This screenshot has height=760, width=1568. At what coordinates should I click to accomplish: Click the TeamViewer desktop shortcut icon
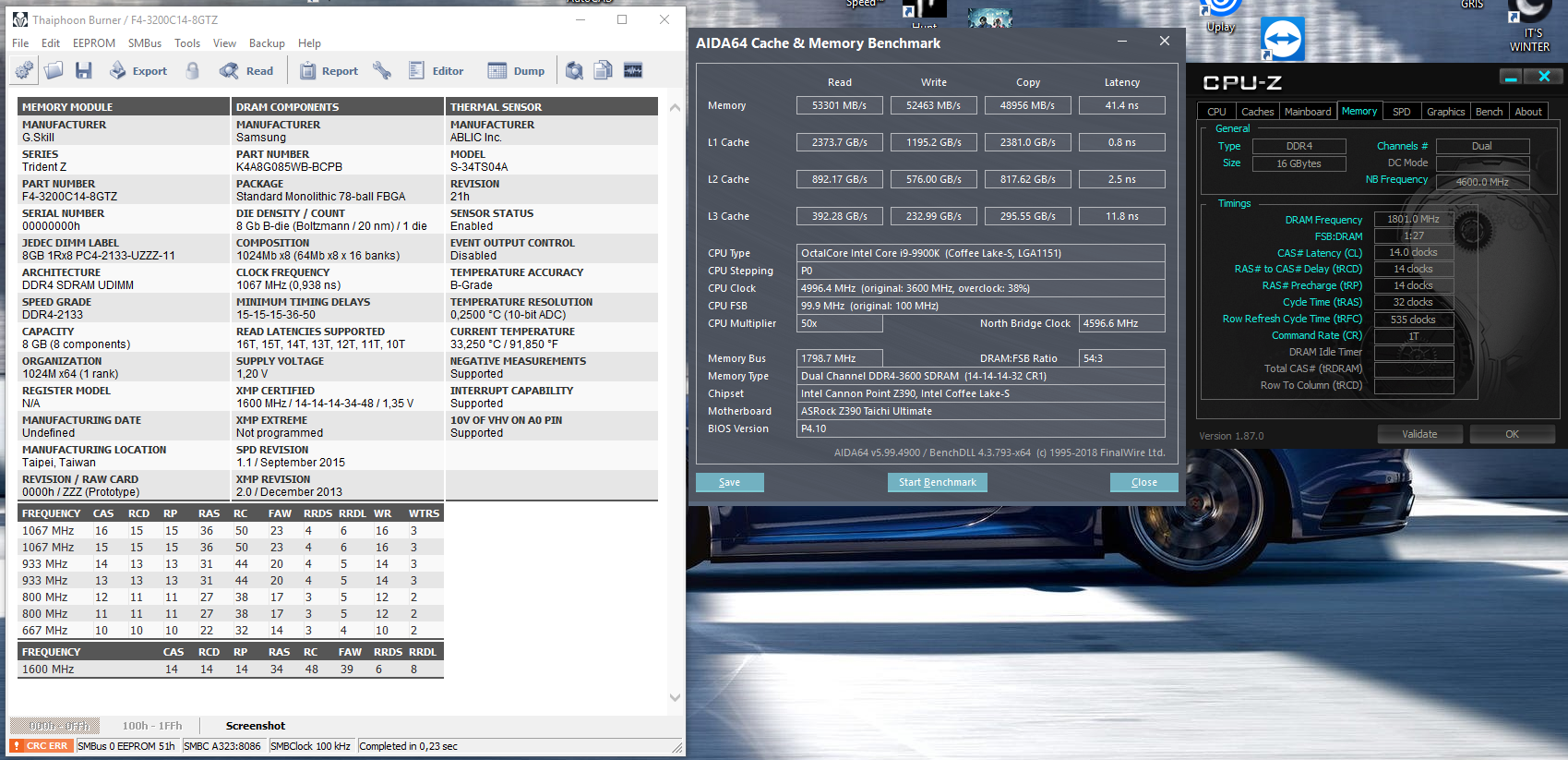point(1283,40)
